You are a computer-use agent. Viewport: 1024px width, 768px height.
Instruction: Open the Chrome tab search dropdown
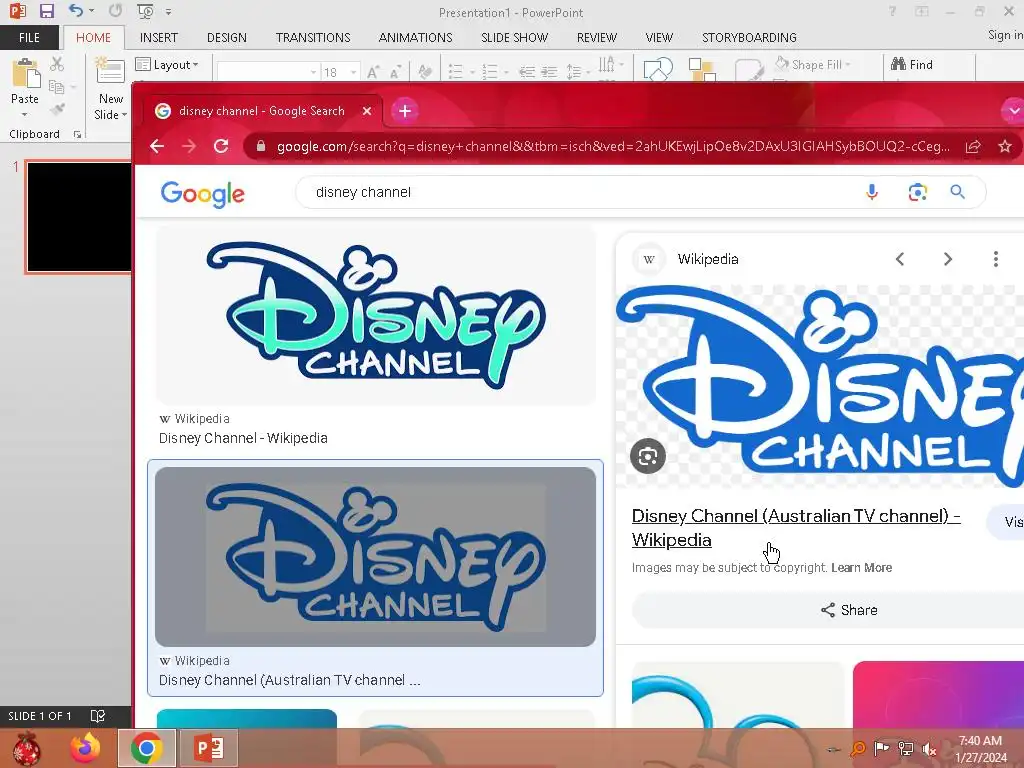[1013, 111]
